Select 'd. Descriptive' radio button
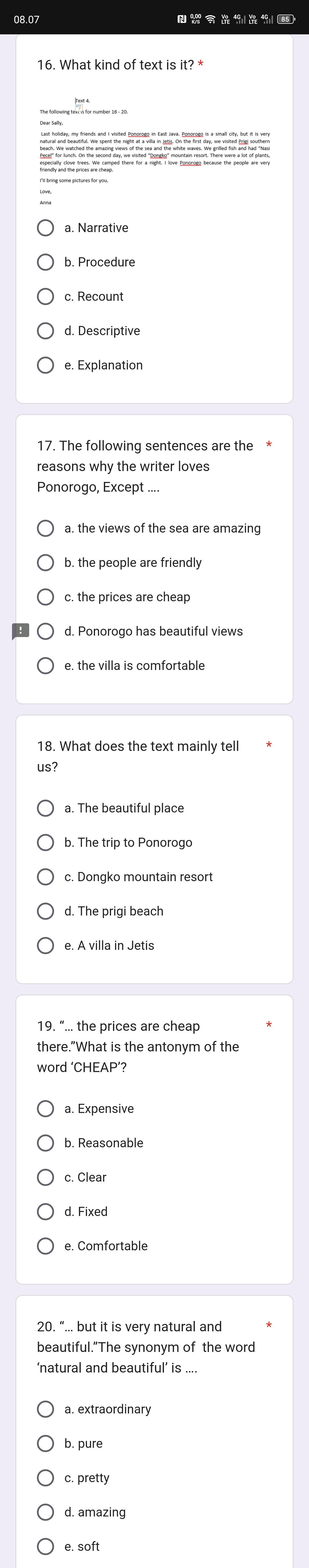The image size is (309, 1568). [x=45, y=331]
